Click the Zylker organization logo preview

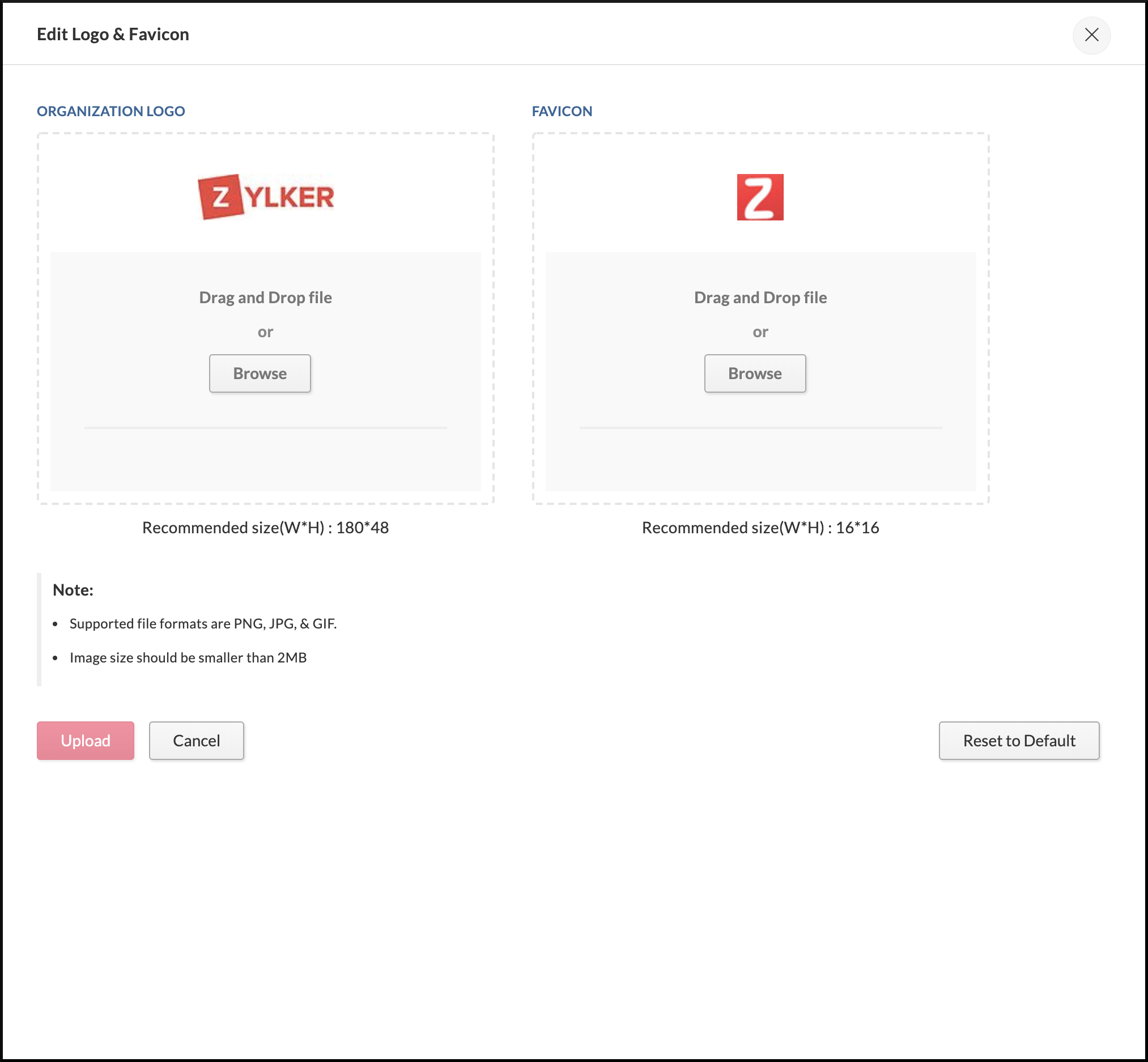[265, 197]
